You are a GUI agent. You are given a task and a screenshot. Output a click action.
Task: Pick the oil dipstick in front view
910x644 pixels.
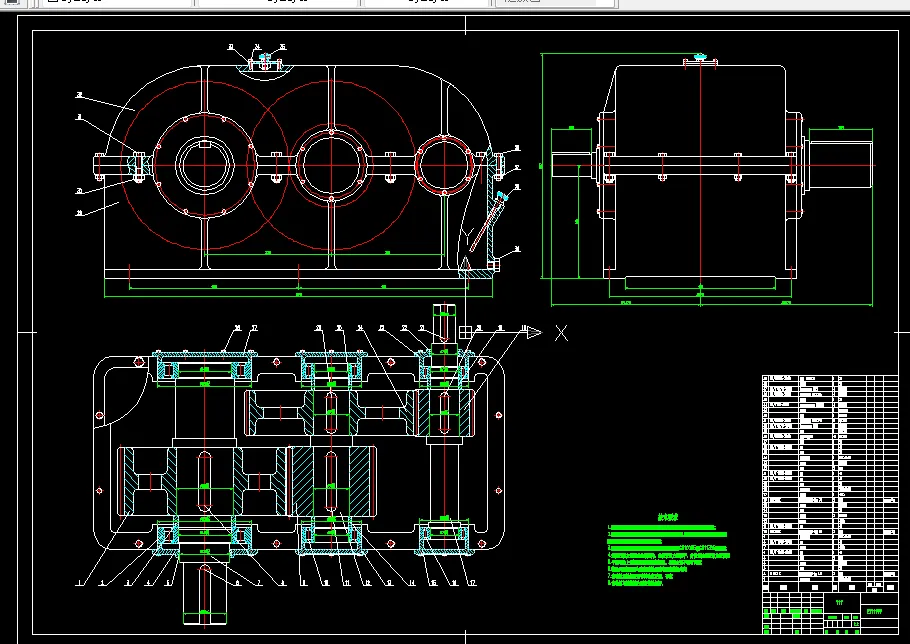click(488, 223)
